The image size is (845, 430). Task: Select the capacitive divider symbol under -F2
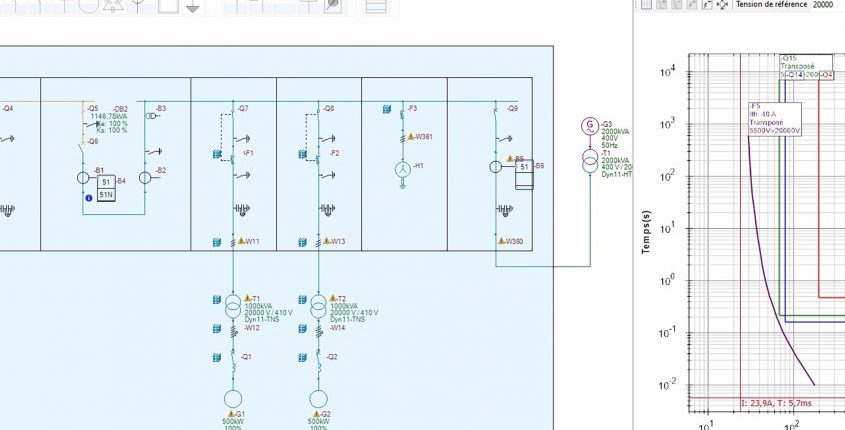pyautogui.click(x=327, y=209)
